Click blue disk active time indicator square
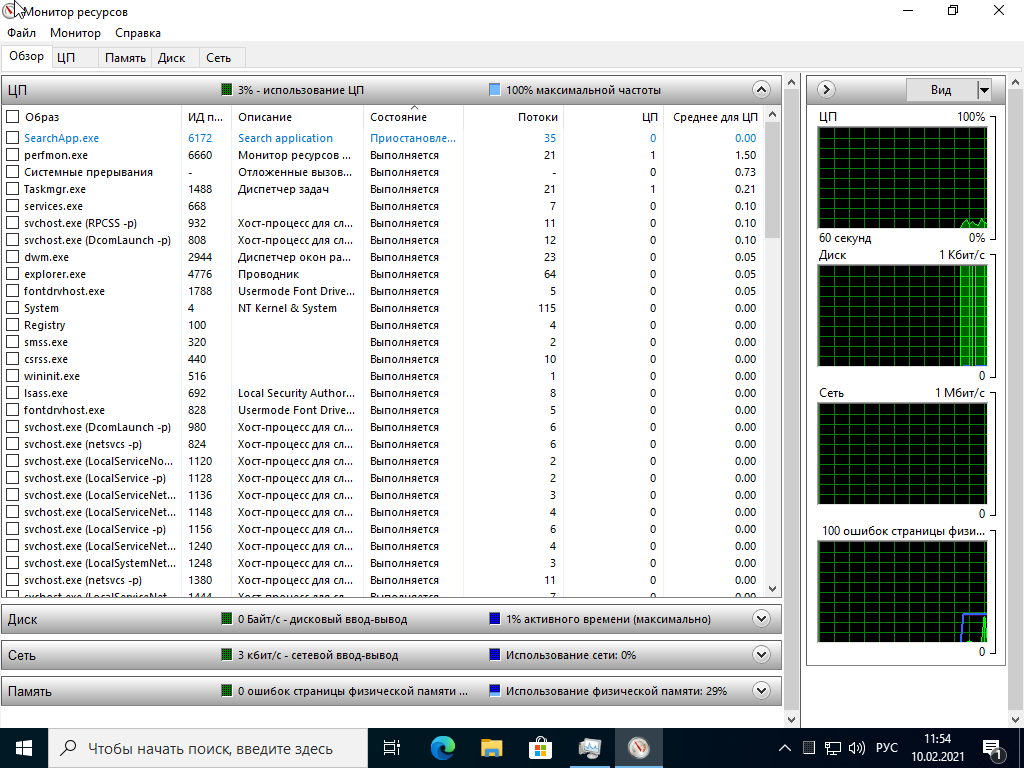Screen dimensions: 1024x768 [495, 618]
